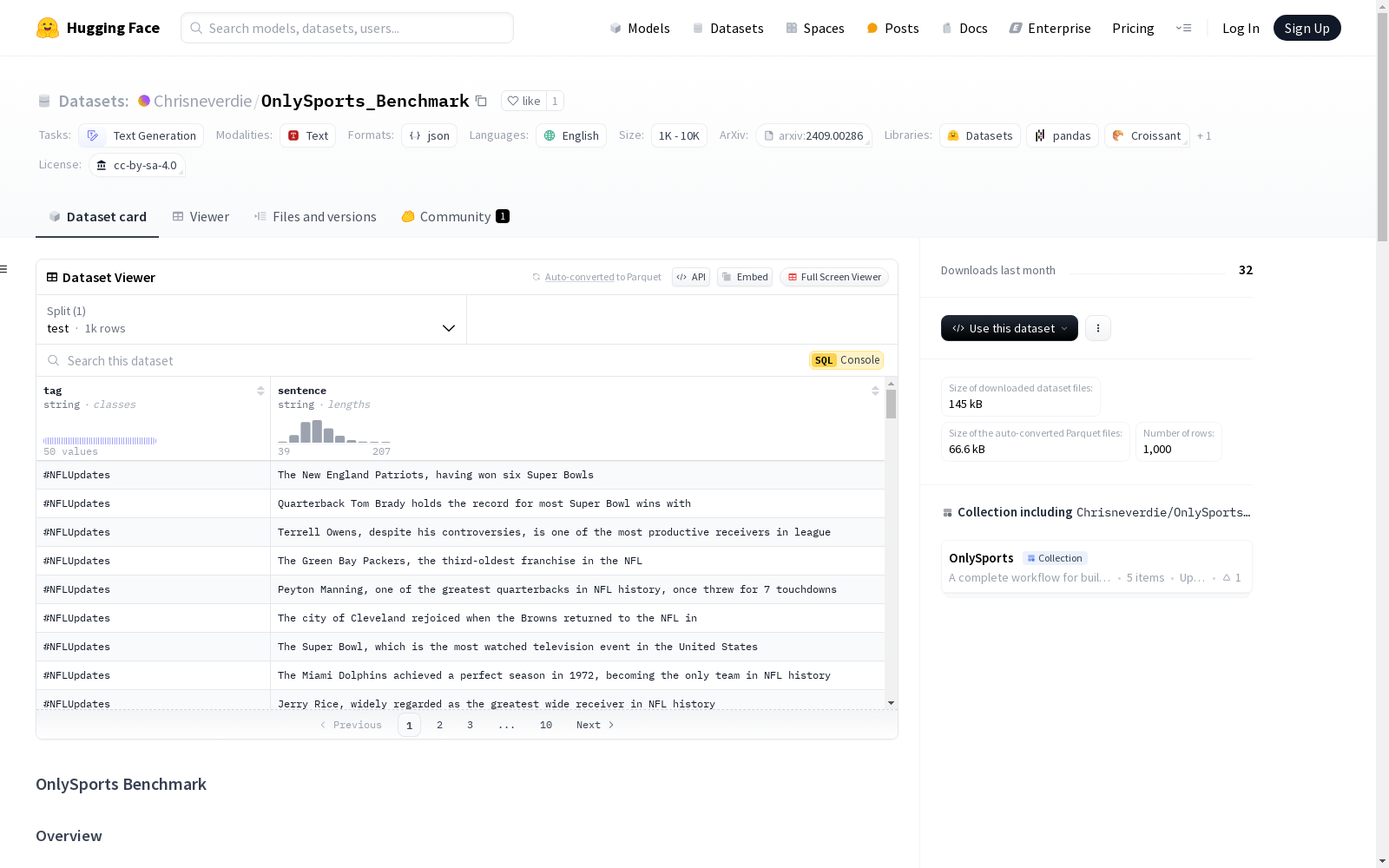Focus the Search this dataset field
Image resolution: width=1389 pixels, height=868 pixels.
click(421, 360)
